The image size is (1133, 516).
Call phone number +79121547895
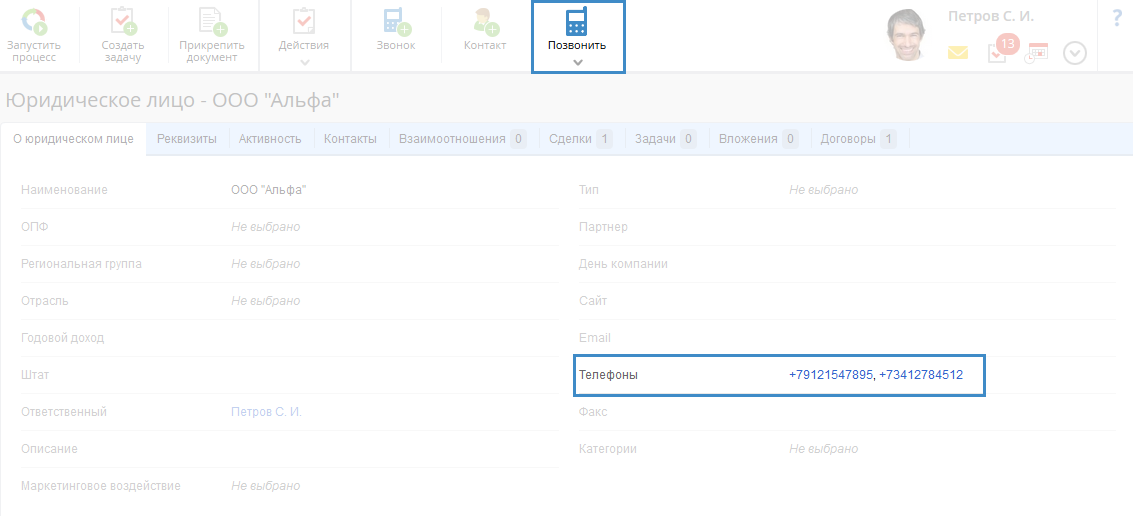click(830, 375)
